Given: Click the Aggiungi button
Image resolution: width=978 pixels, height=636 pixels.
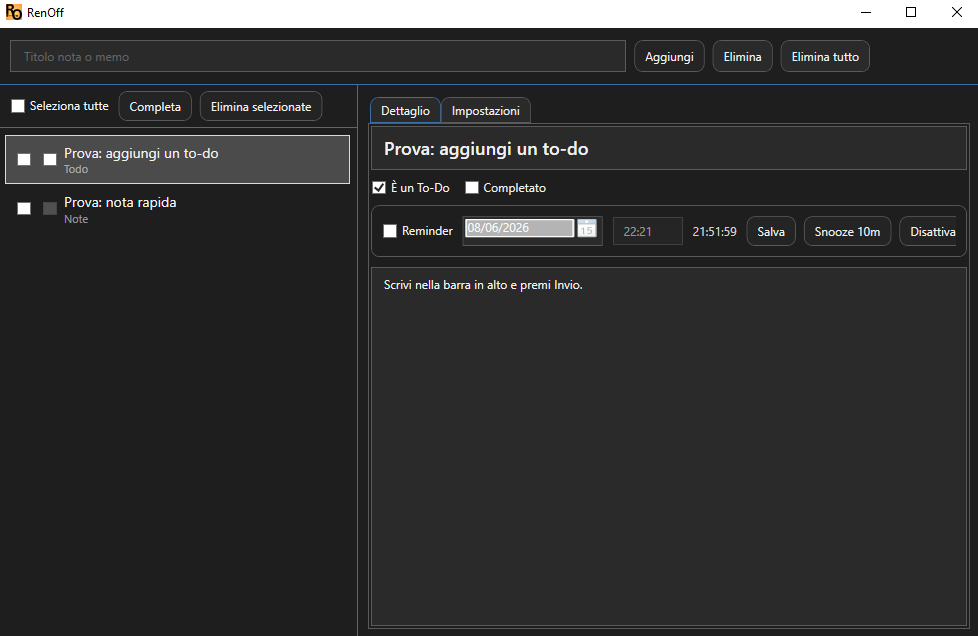Looking at the screenshot, I should 669,57.
